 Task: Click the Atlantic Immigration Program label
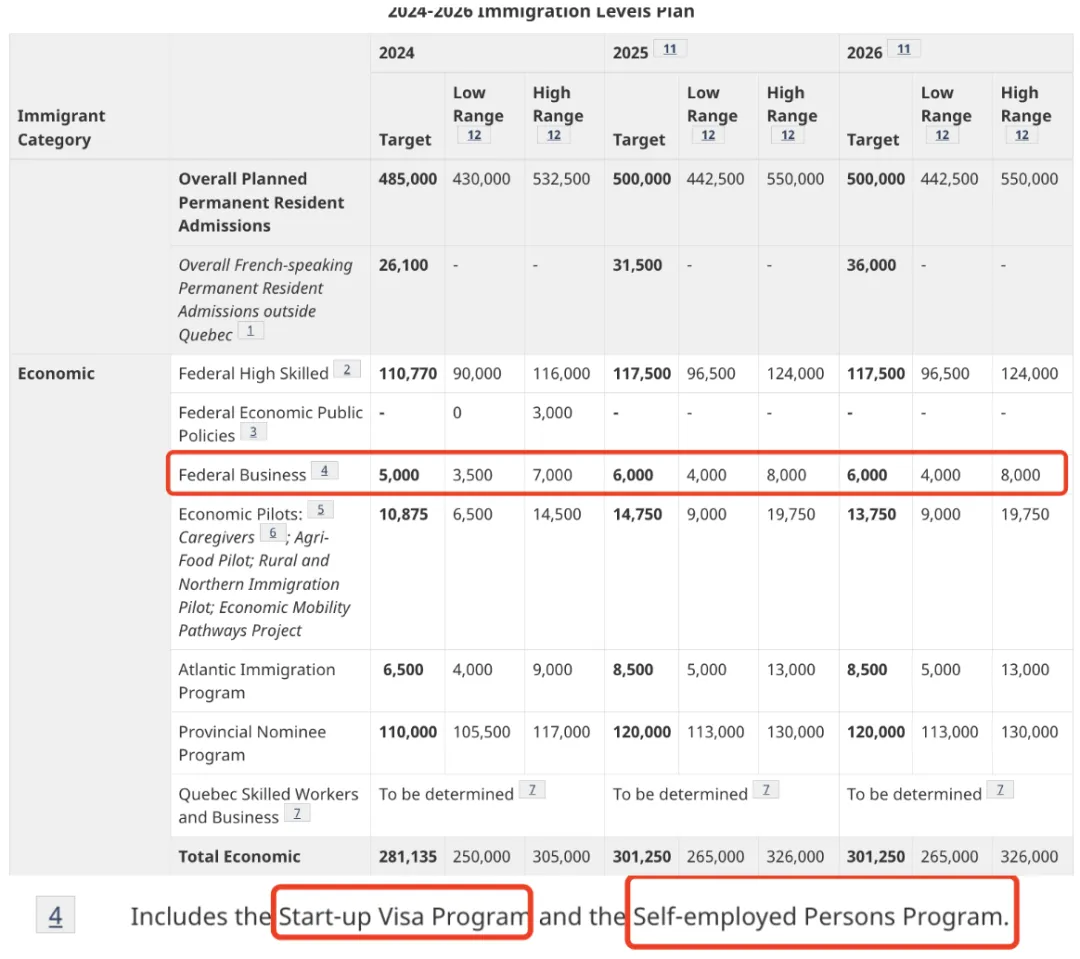click(x=257, y=681)
